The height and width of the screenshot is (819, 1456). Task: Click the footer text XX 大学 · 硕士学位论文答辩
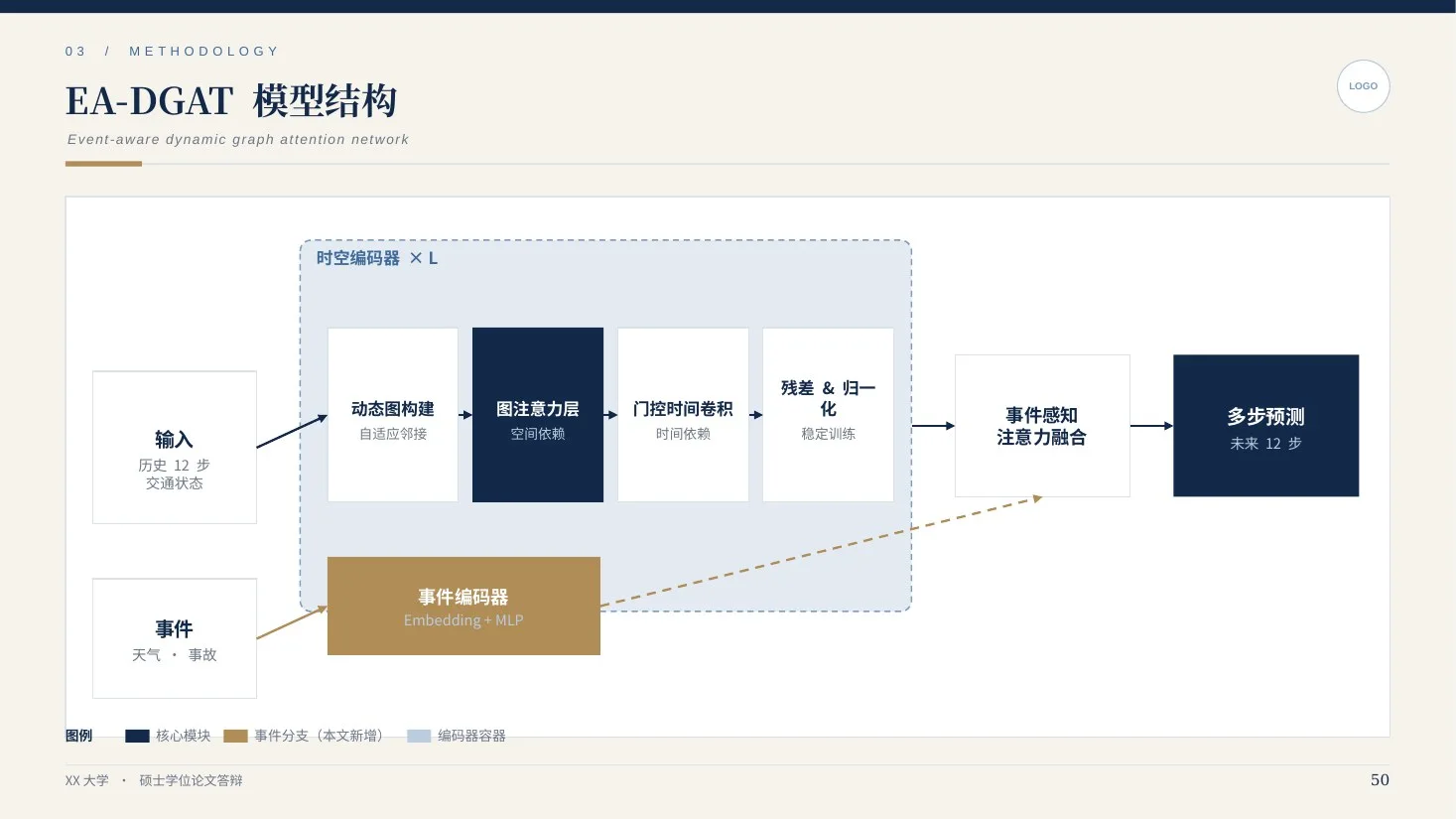pyautogui.click(x=154, y=780)
